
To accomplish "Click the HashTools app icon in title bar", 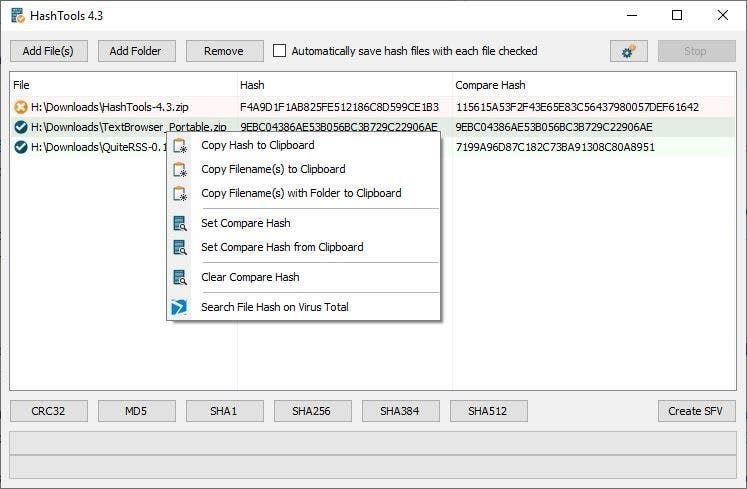I will click(x=18, y=16).
